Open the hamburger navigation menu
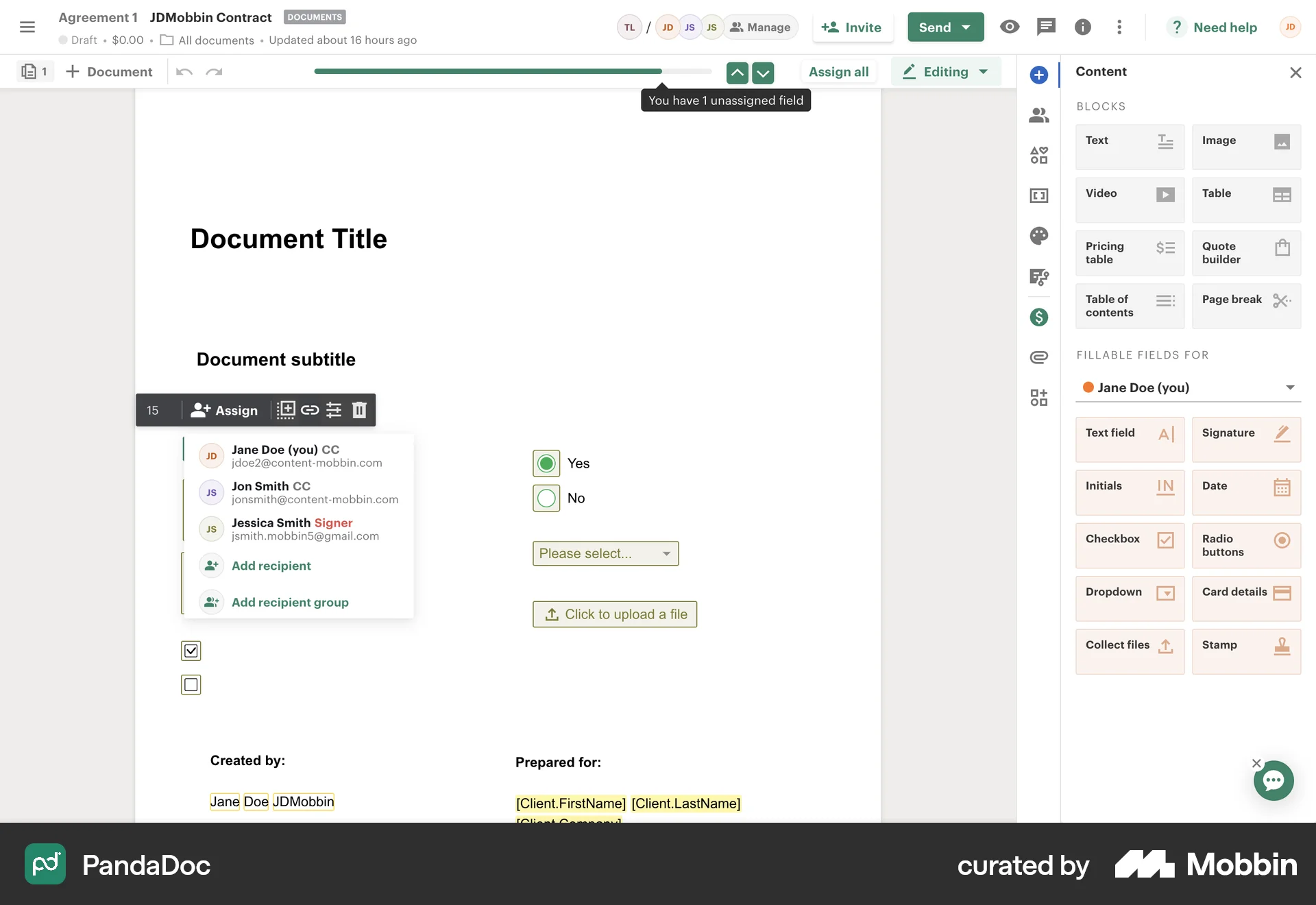 28,27
